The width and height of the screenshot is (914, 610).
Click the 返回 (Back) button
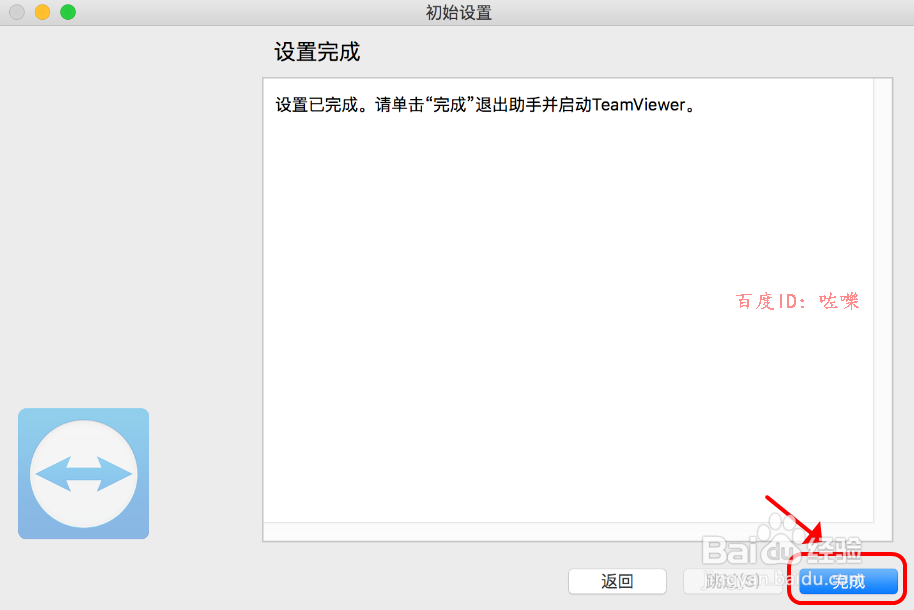tap(617, 581)
